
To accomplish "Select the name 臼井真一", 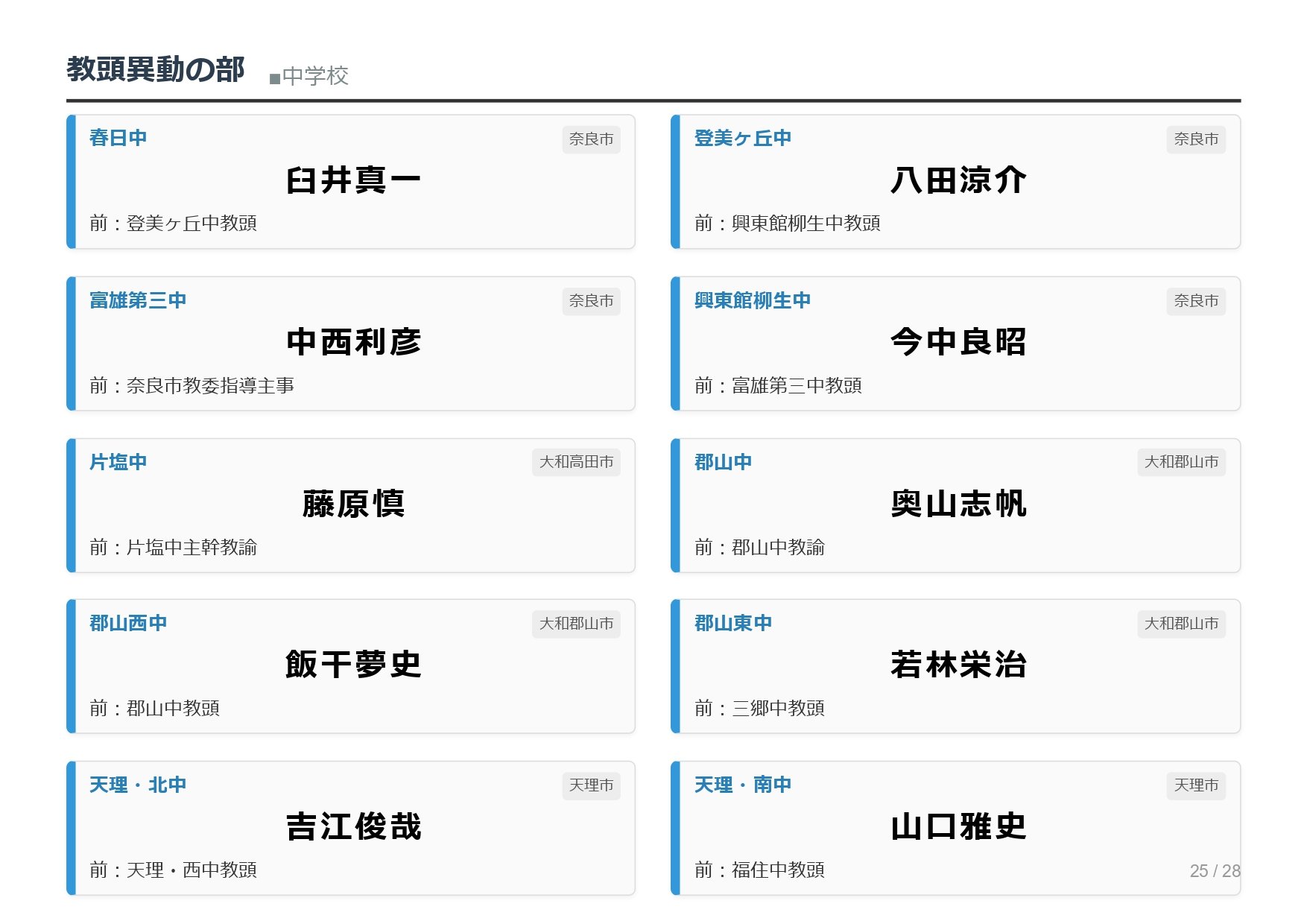I will [353, 180].
